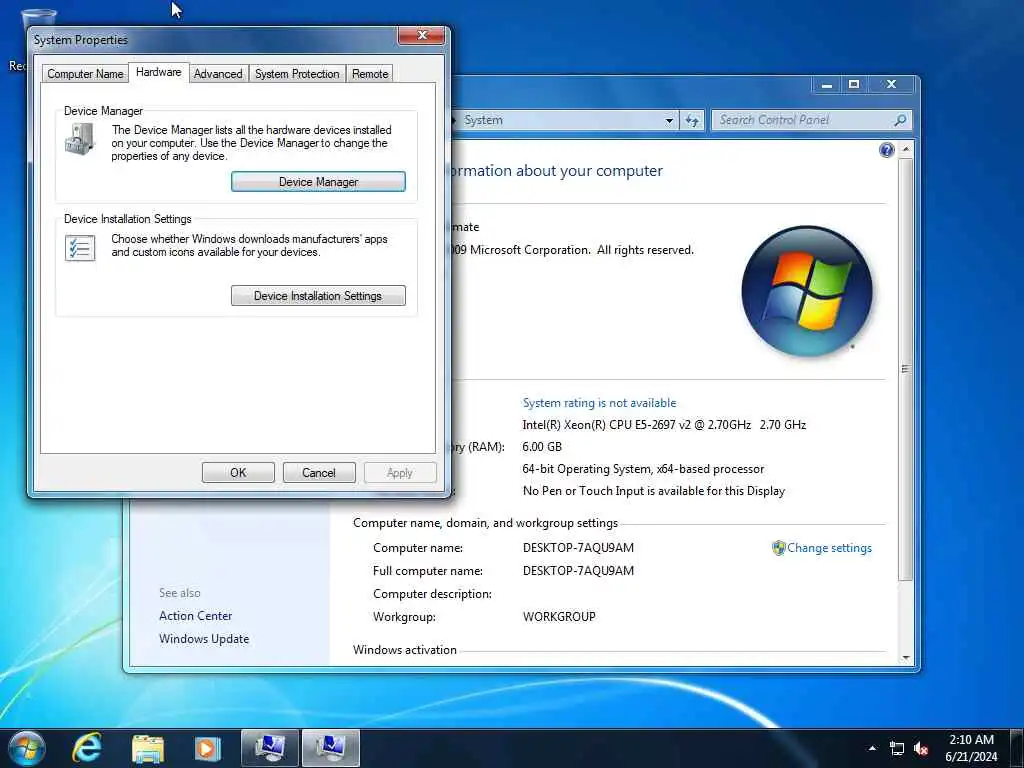Click Windows activation section heading

405,650
